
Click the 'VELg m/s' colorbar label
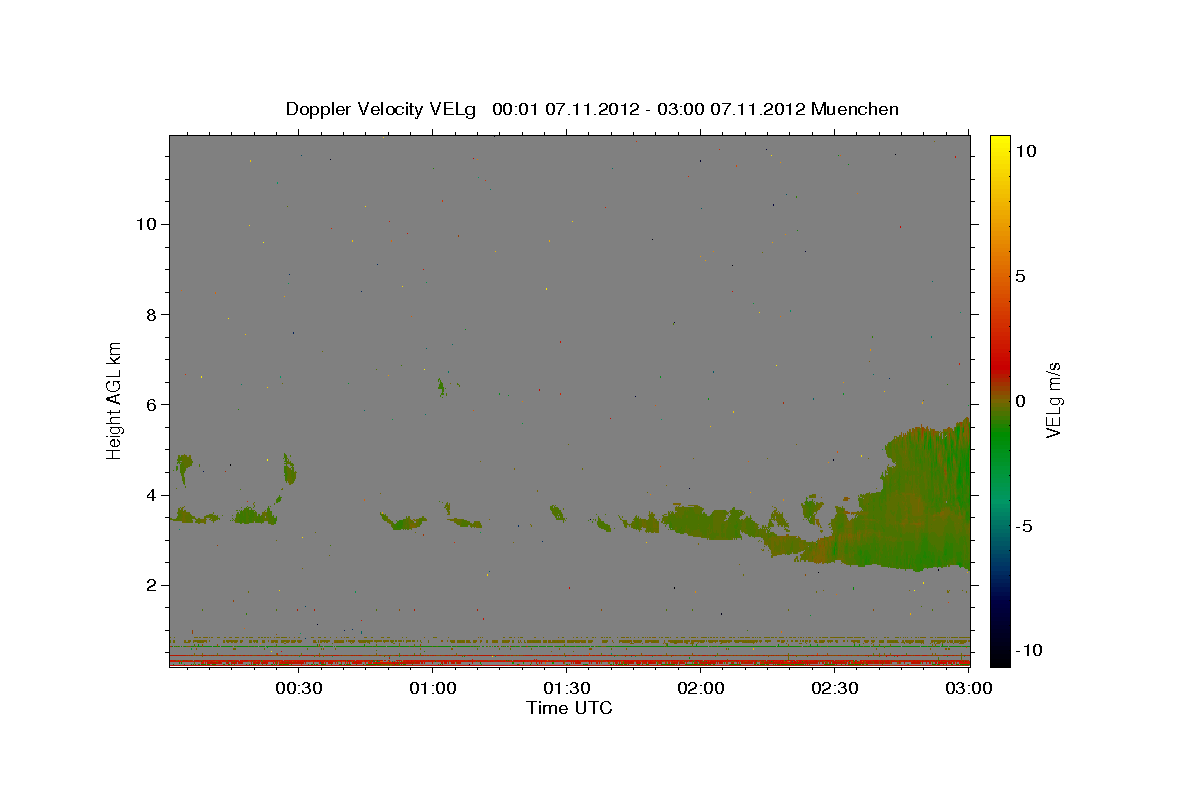[x=1053, y=401]
